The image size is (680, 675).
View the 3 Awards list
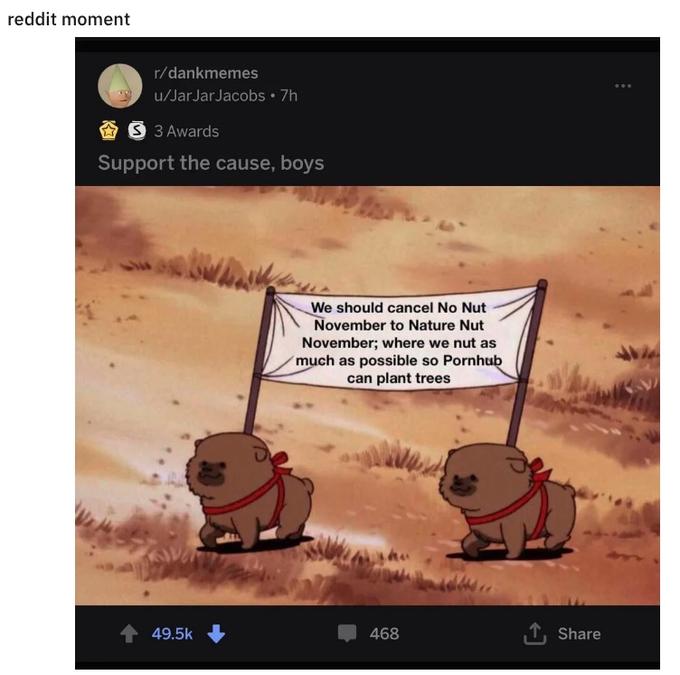point(186,131)
